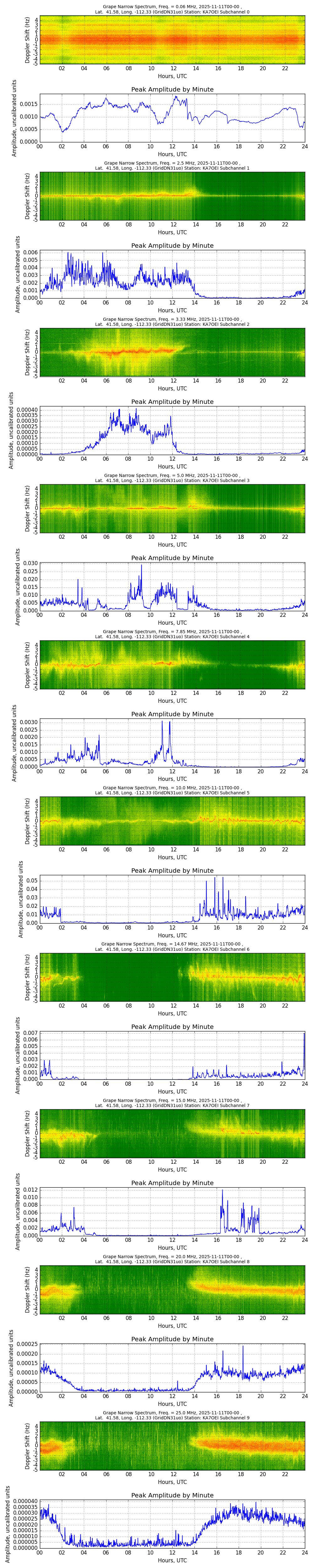The height and width of the screenshot is (1568, 314).
Task: Click the 20.0 MHz Subchannel 8 spectrum title
Action: pyautogui.click(x=172, y=1259)
